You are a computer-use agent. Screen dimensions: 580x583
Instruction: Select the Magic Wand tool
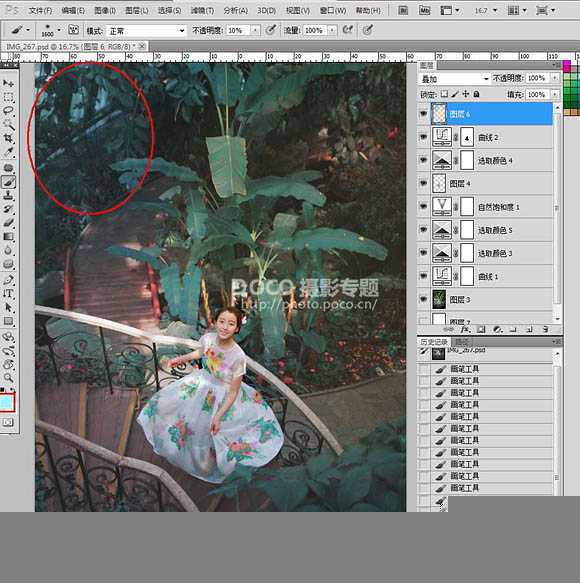pyautogui.click(x=8, y=125)
